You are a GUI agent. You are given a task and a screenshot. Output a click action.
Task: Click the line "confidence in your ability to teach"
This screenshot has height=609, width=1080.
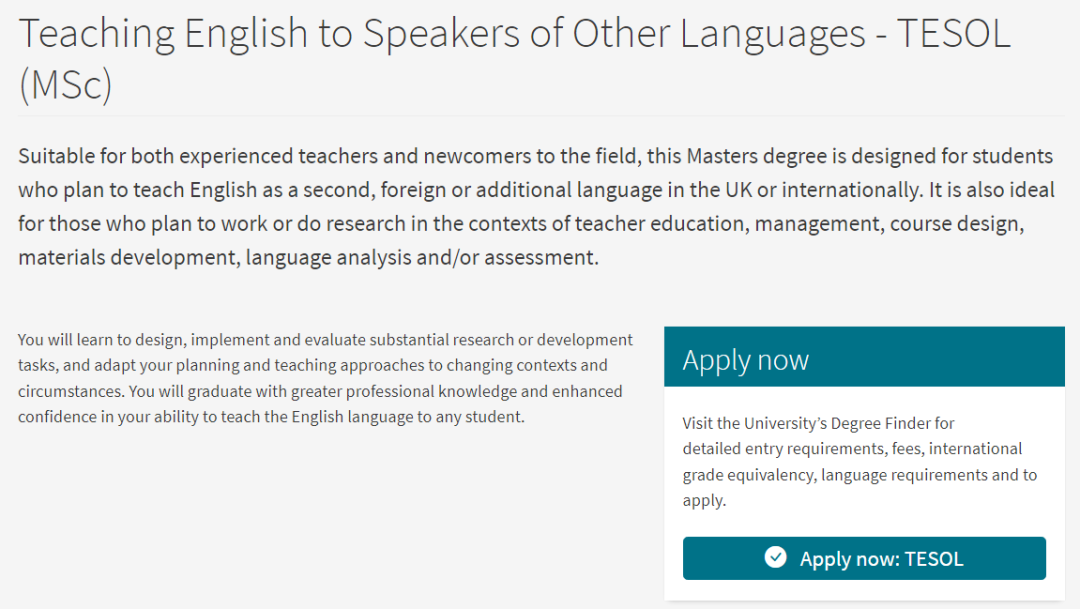coord(270,416)
